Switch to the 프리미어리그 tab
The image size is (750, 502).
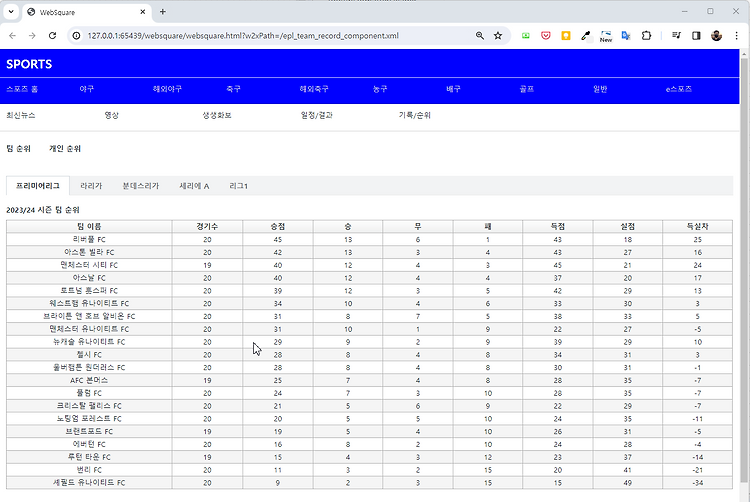click(x=38, y=186)
